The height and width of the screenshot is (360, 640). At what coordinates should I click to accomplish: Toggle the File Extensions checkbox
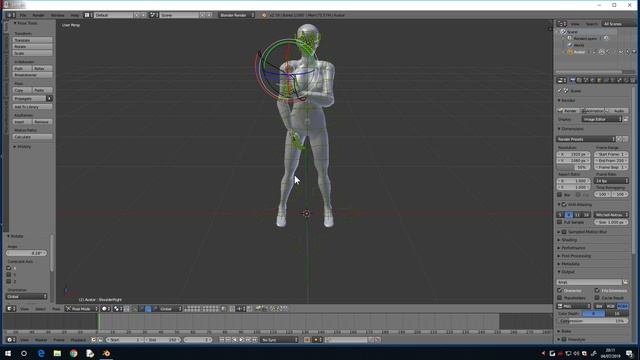pos(597,290)
